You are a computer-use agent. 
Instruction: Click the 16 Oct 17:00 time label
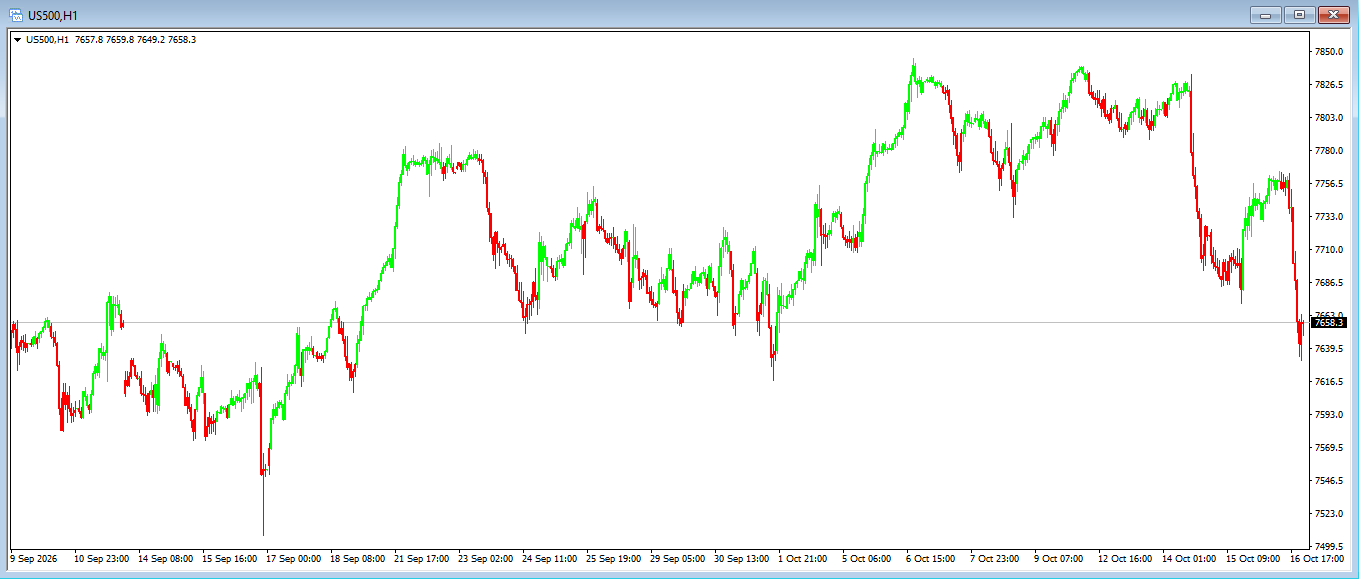[1316, 559]
